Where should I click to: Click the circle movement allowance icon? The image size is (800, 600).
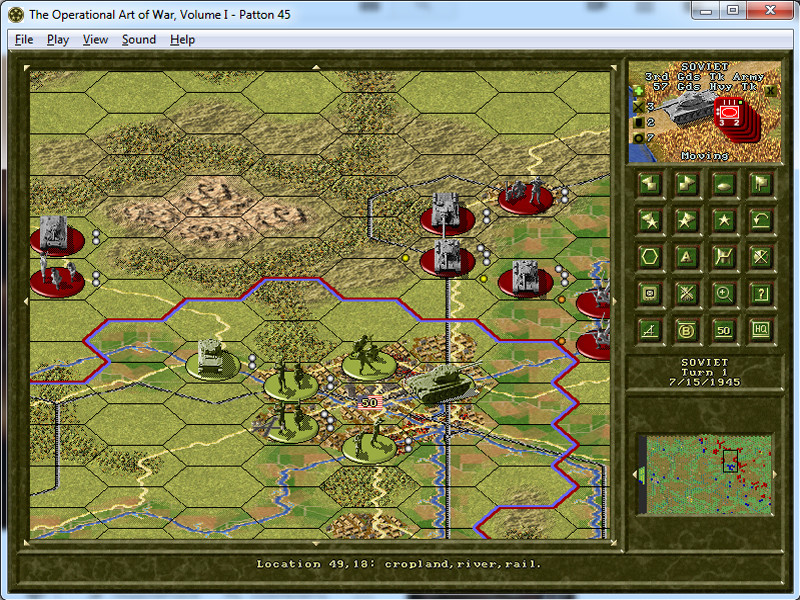638,138
